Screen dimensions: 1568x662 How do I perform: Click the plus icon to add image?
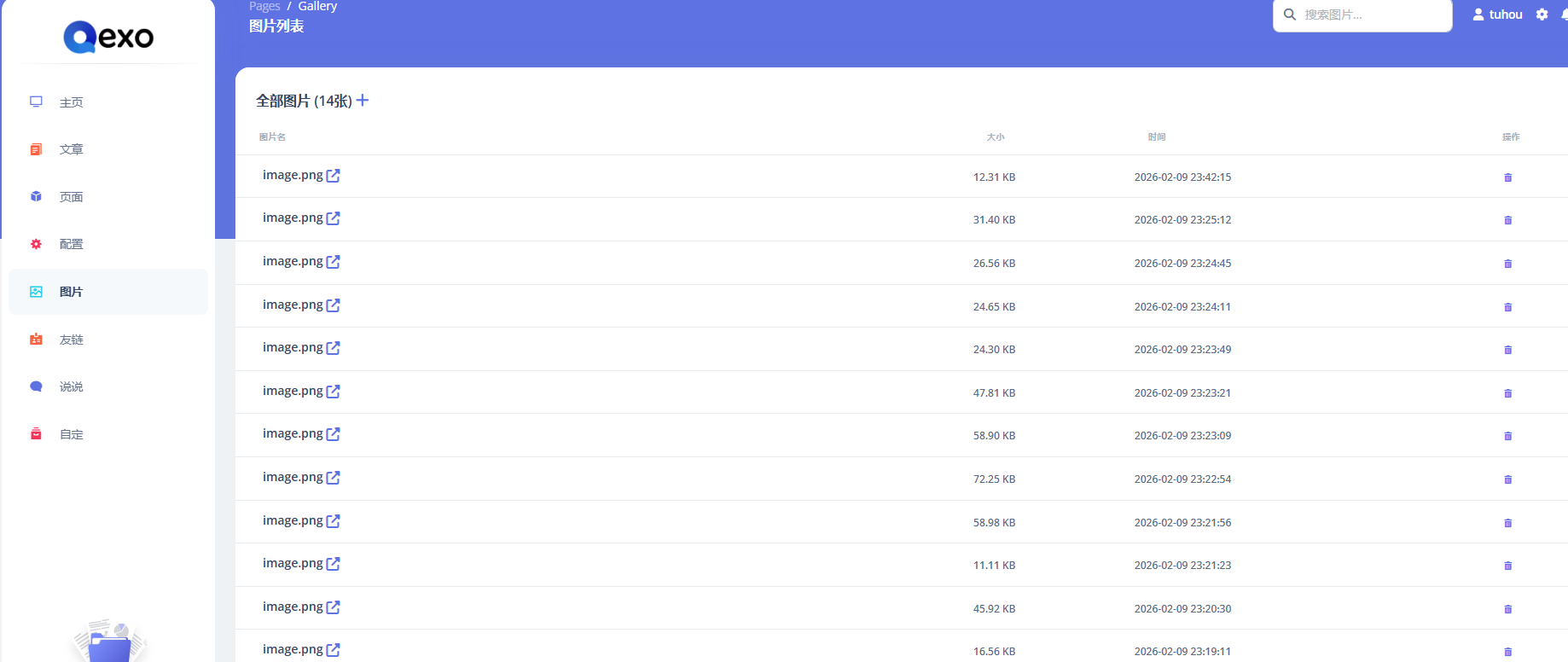[363, 101]
